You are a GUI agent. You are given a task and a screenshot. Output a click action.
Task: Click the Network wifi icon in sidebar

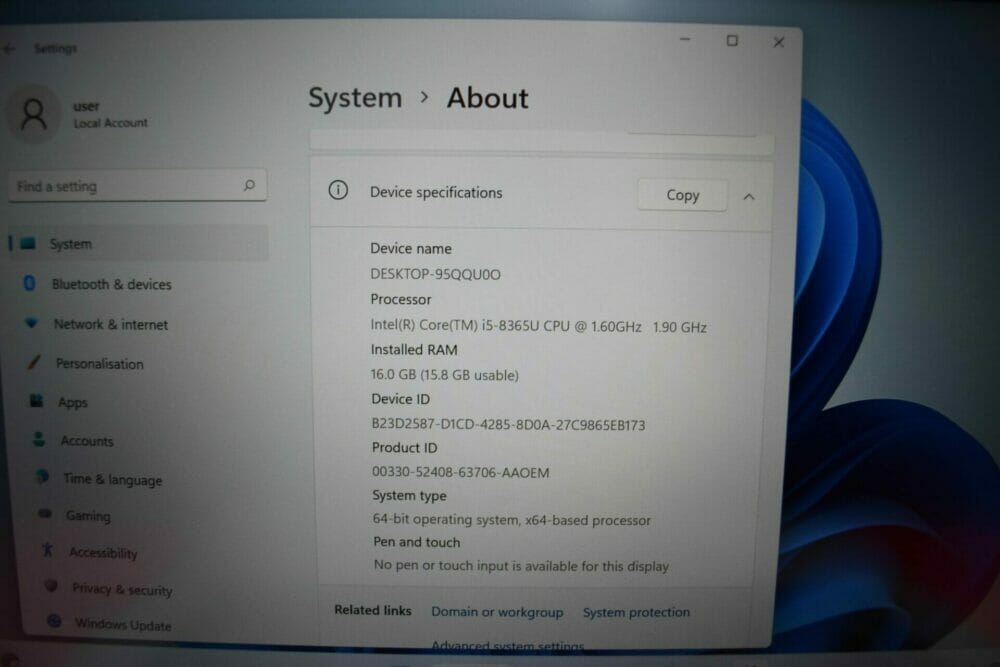click(31, 323)
